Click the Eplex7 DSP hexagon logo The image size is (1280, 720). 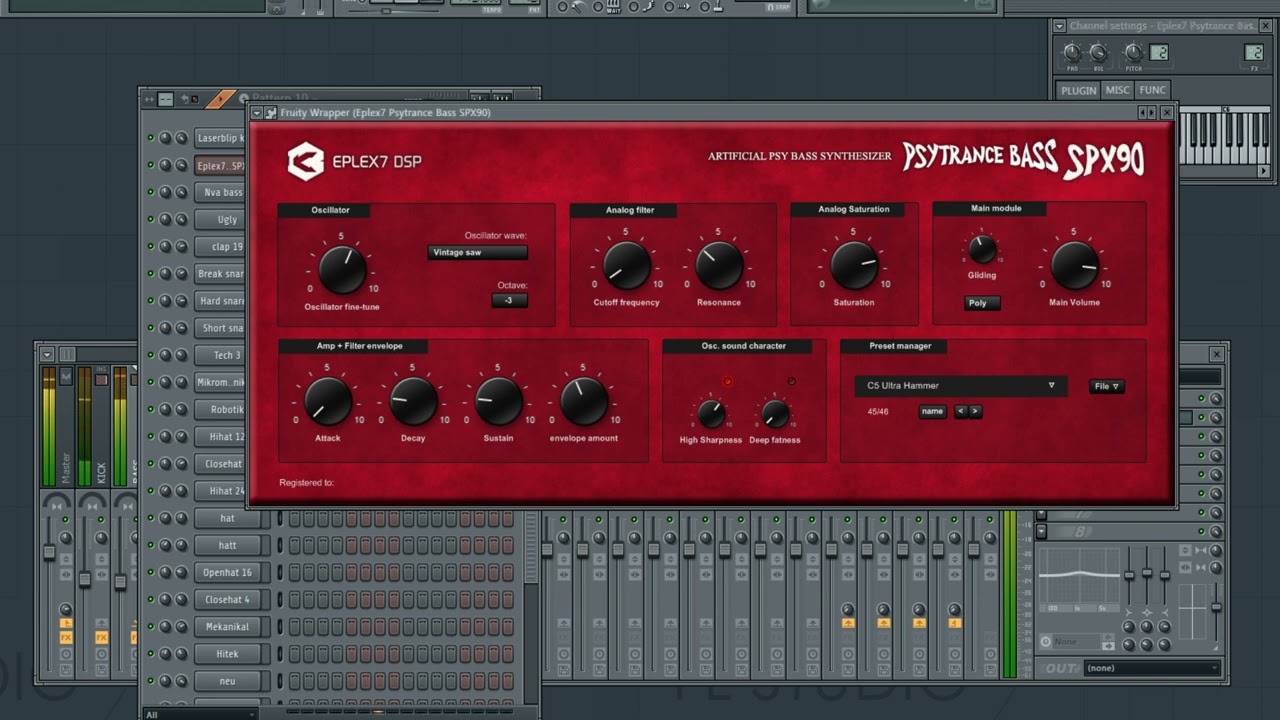pyautogui.click(x=306, y=161)
